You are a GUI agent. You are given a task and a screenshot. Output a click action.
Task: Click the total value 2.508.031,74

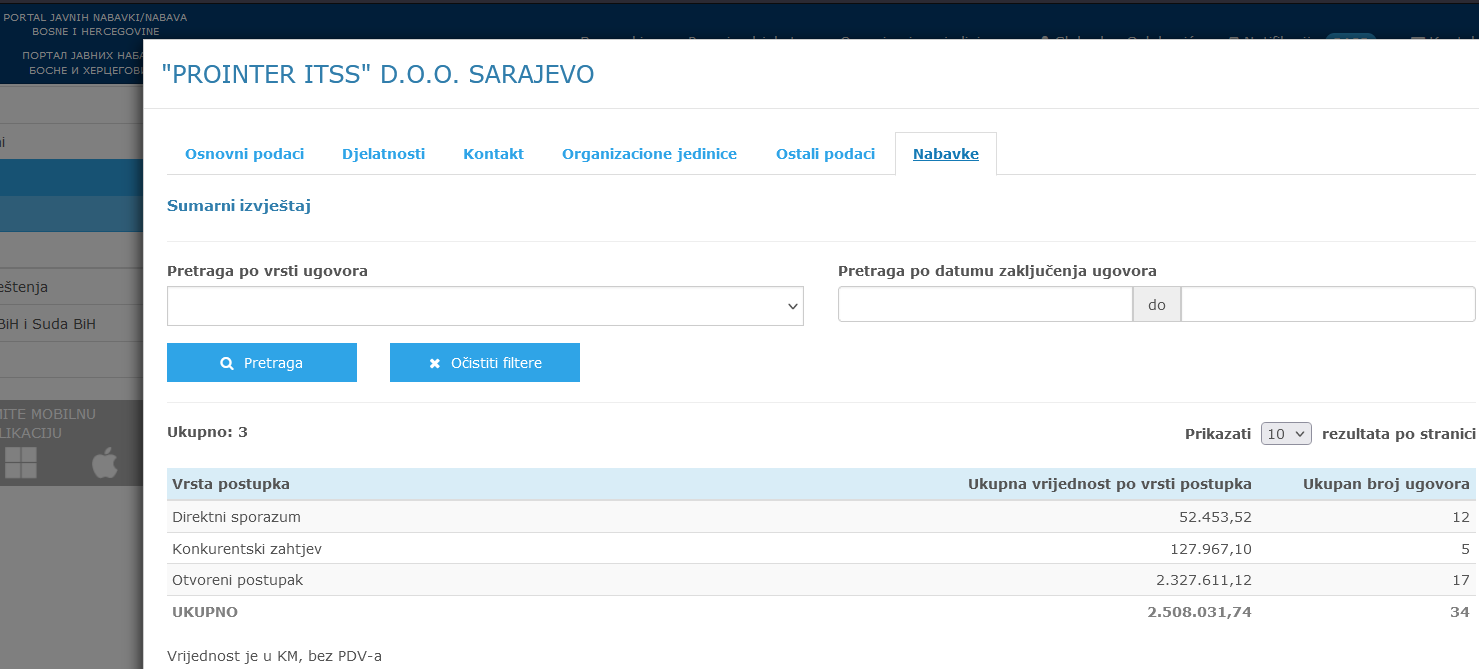(1200, 612)
